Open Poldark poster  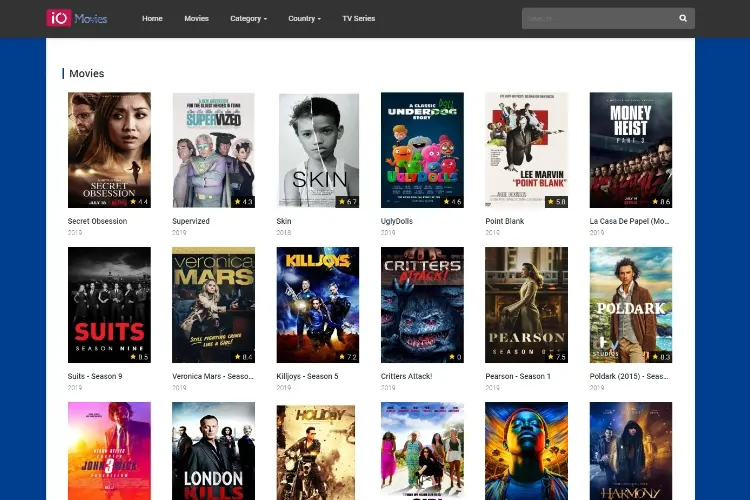click(x=630, y=305)
